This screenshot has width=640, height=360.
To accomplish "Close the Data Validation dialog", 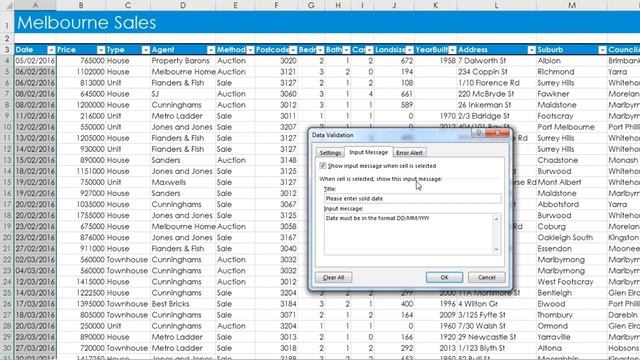I will coord(498,133).
